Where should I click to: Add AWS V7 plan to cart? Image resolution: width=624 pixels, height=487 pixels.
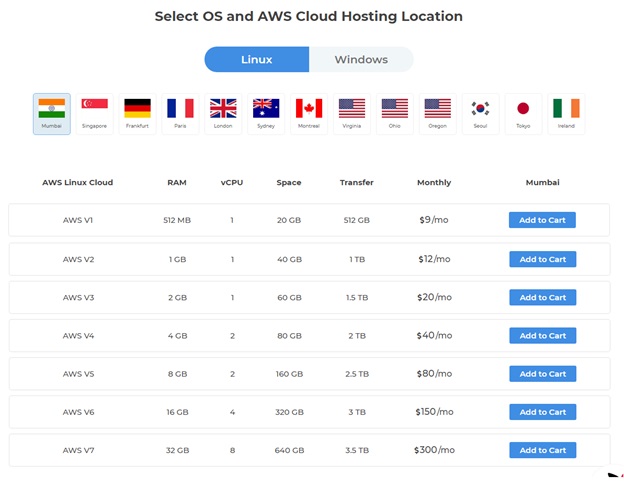(x=542, y=450)
